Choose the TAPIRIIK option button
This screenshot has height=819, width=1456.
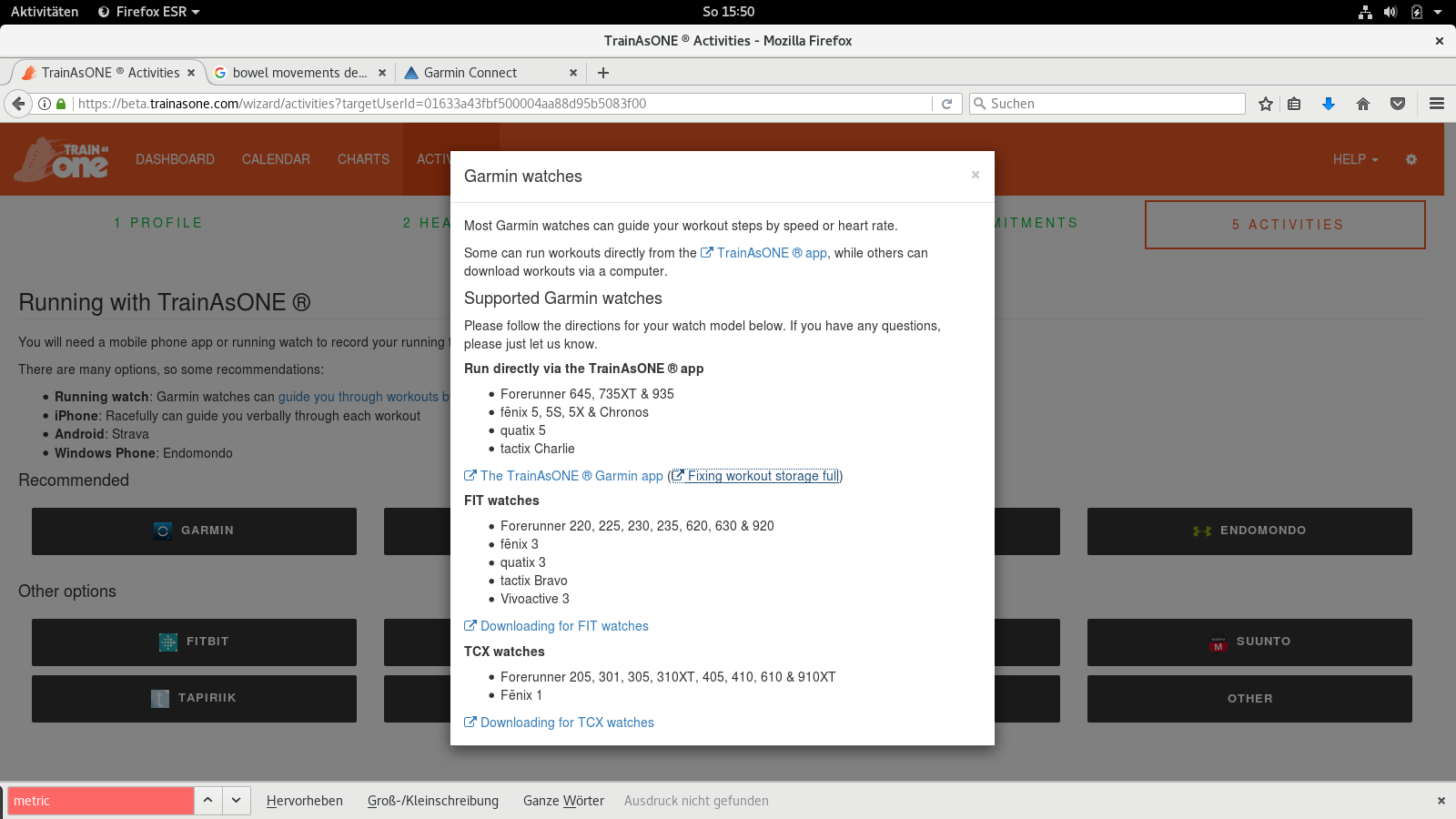coord(194,699)
